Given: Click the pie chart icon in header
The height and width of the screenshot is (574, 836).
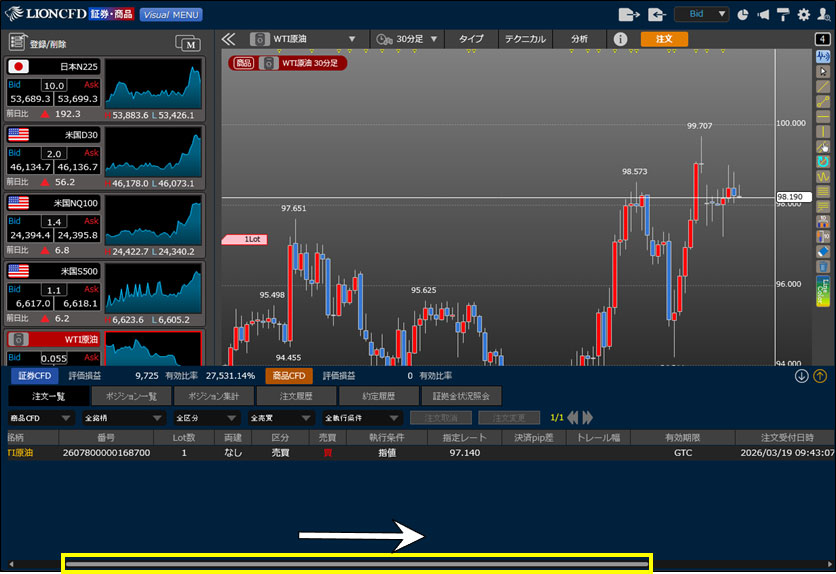Looking at the screenshot, I should coord(743,15).
